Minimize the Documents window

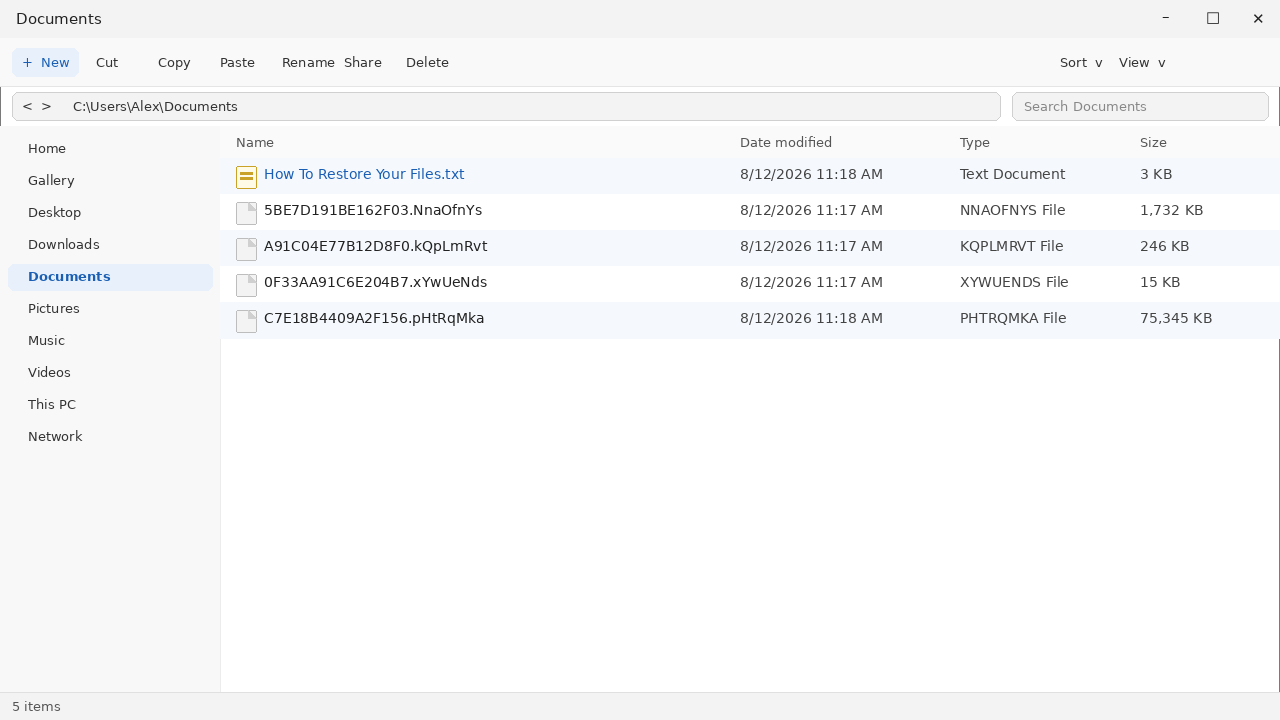1166,18
